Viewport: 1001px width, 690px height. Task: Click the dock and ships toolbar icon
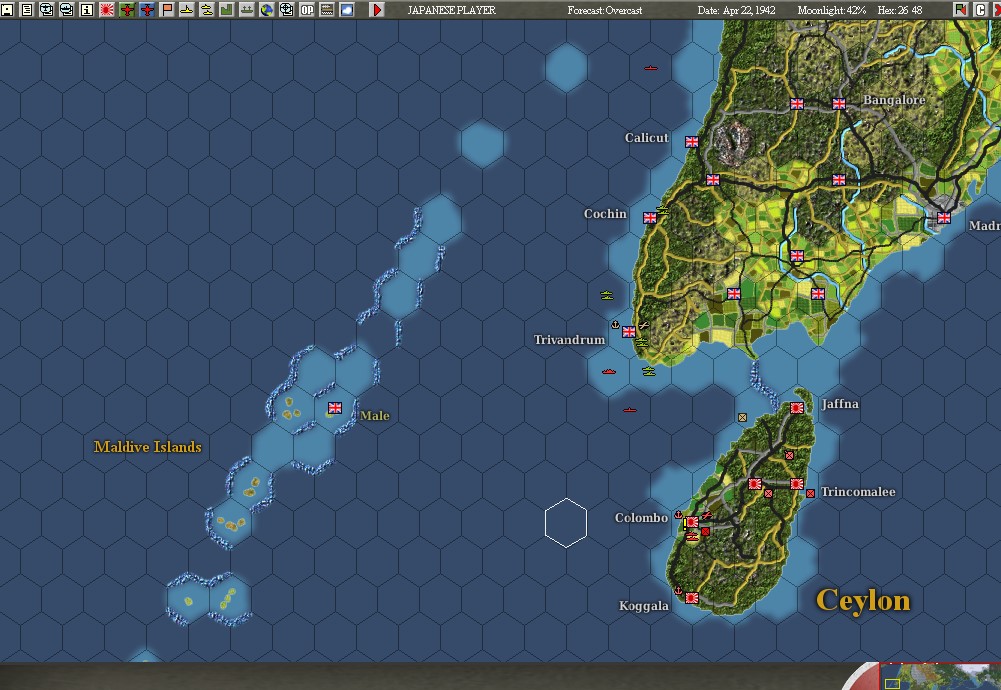tap(246, 10)
